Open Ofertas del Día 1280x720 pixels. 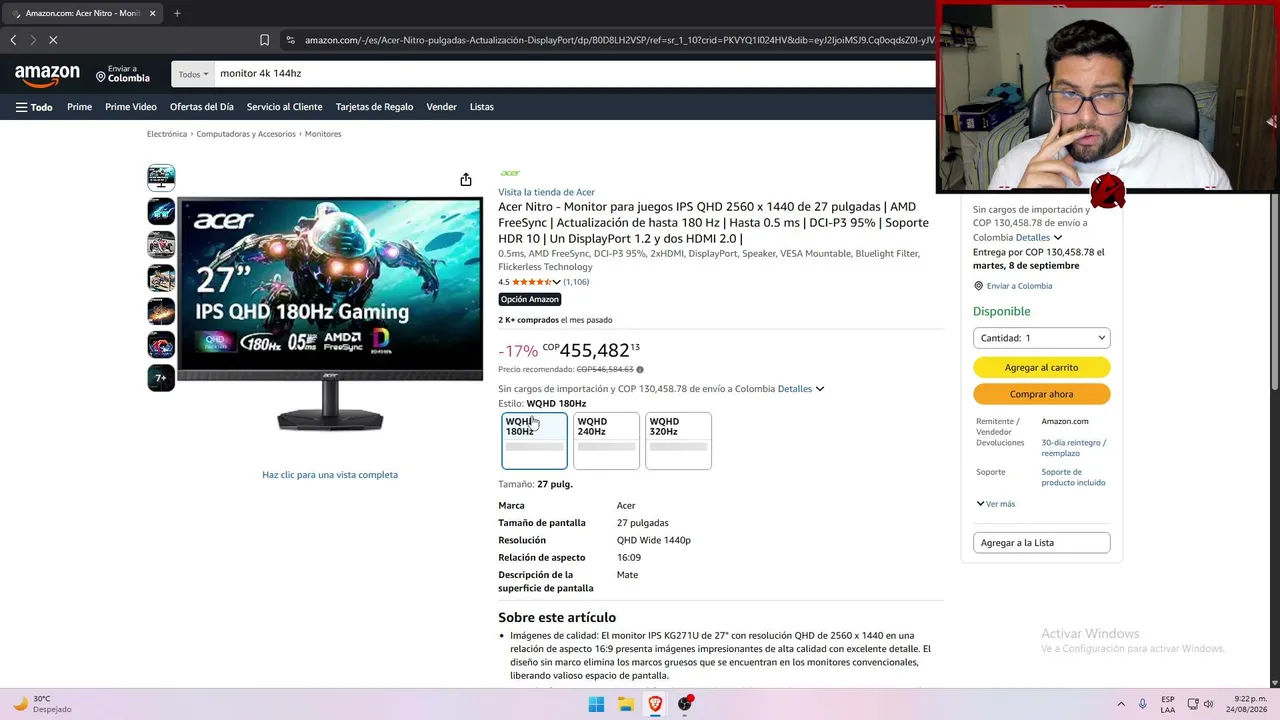click(x=201, y=107)
